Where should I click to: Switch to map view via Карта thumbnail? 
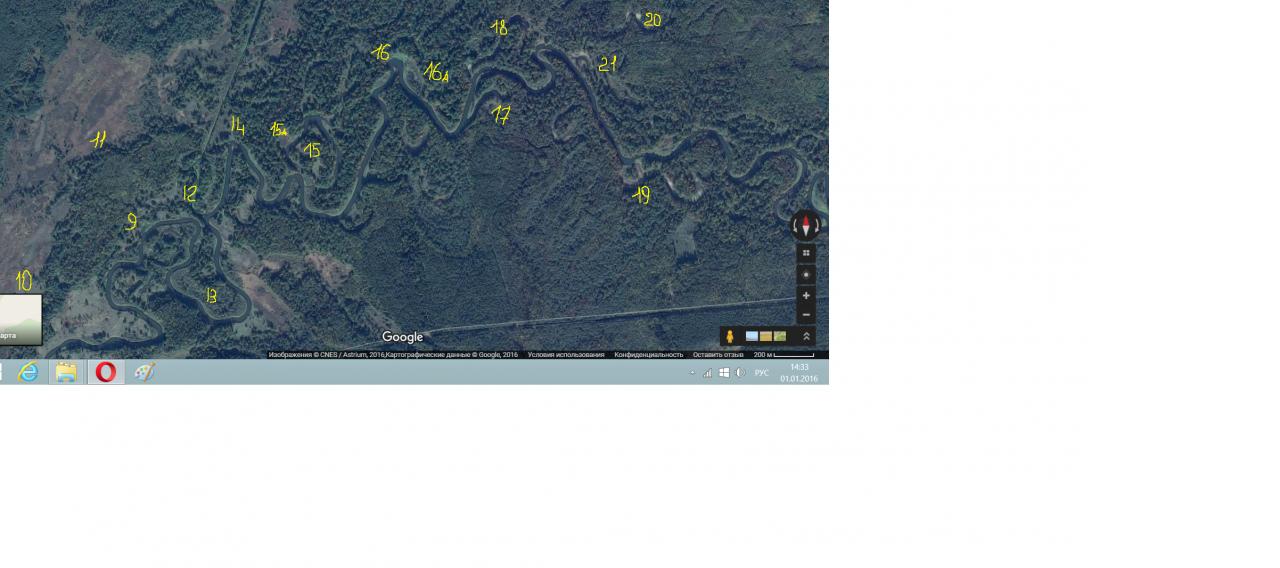click(x=20, y=319)
